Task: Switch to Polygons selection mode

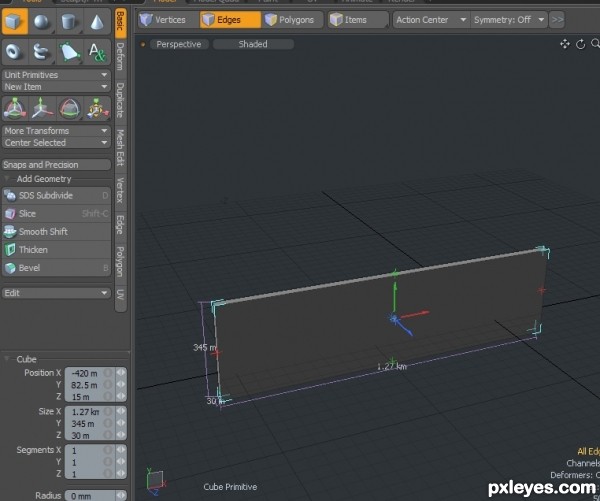Action: [x=293, y=20]
